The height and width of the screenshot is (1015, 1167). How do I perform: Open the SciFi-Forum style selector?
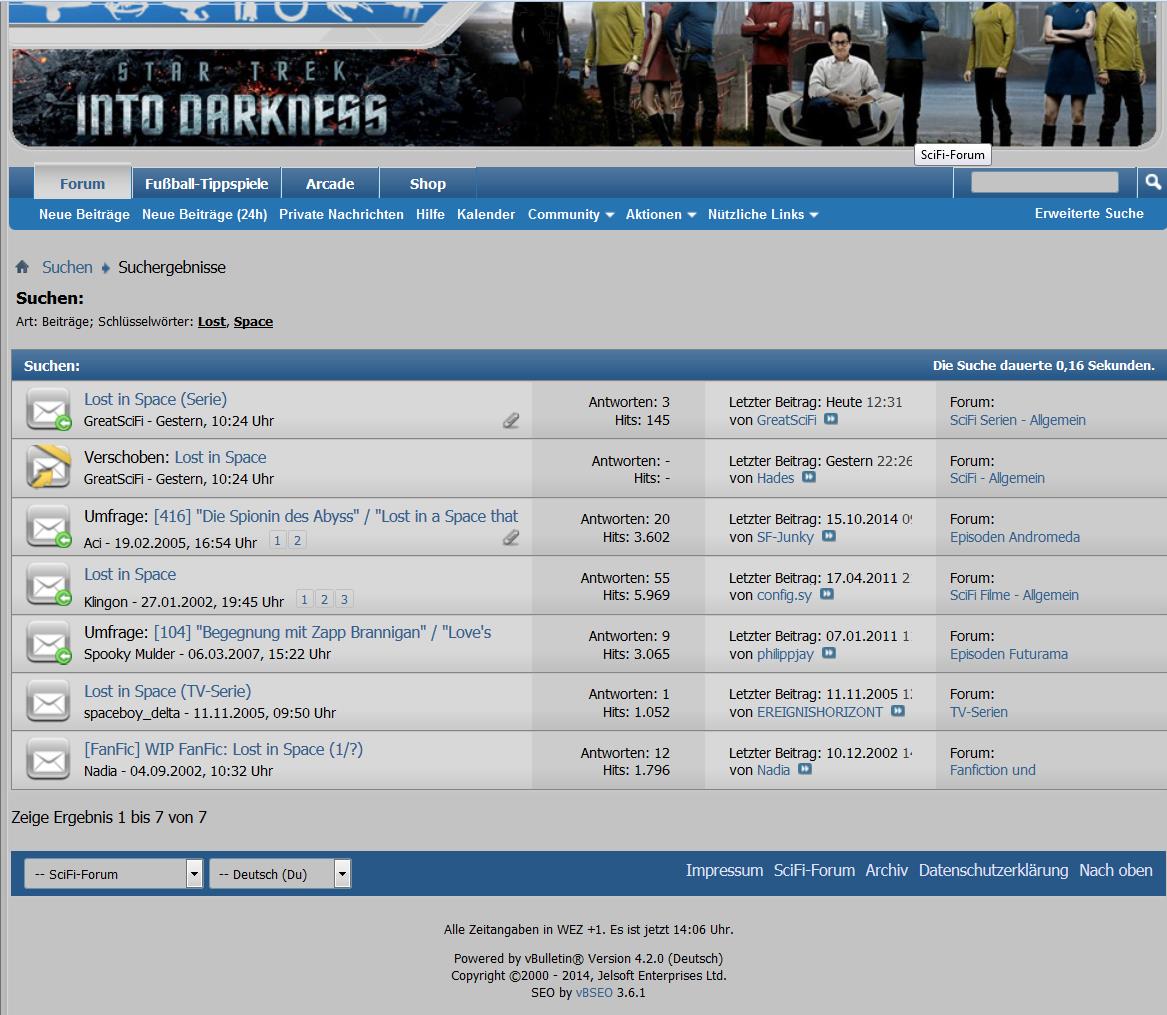(x=113, y=874)
